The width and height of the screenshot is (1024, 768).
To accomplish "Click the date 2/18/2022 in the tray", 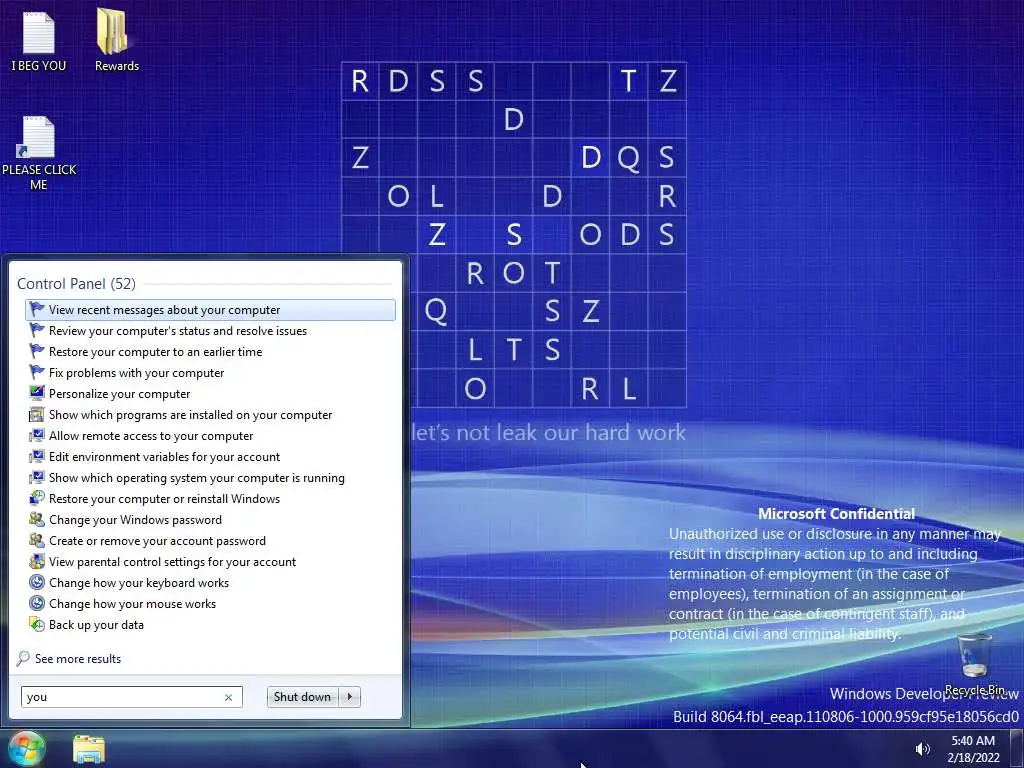I will click(x=973, y=758).
